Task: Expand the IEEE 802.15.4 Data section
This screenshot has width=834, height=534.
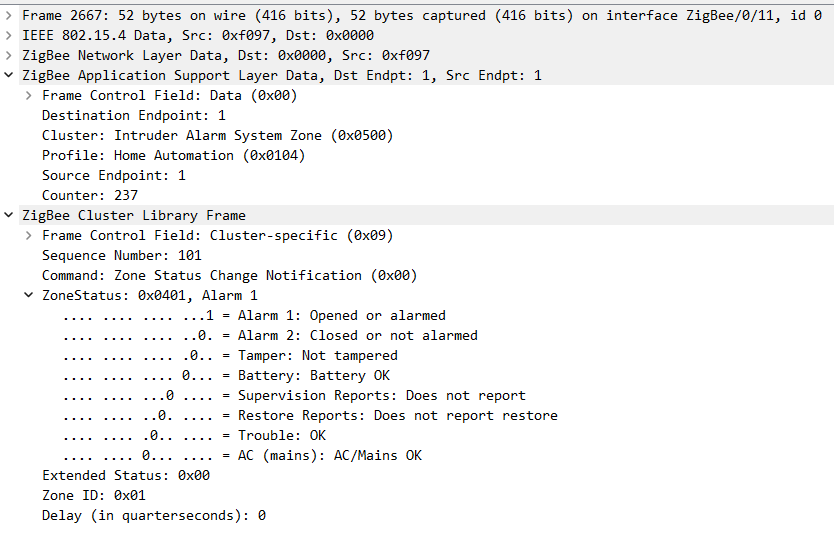Action: click(10, 36)
